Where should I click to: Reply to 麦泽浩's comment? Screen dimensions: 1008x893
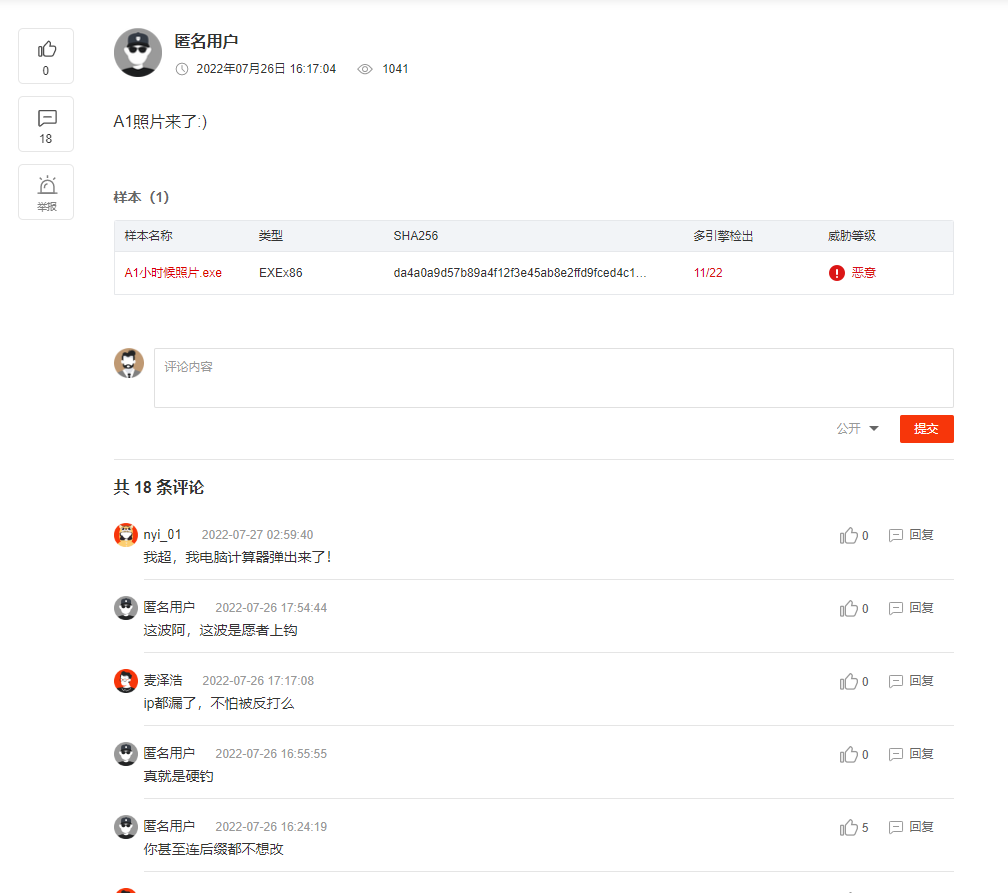[911, 681]
